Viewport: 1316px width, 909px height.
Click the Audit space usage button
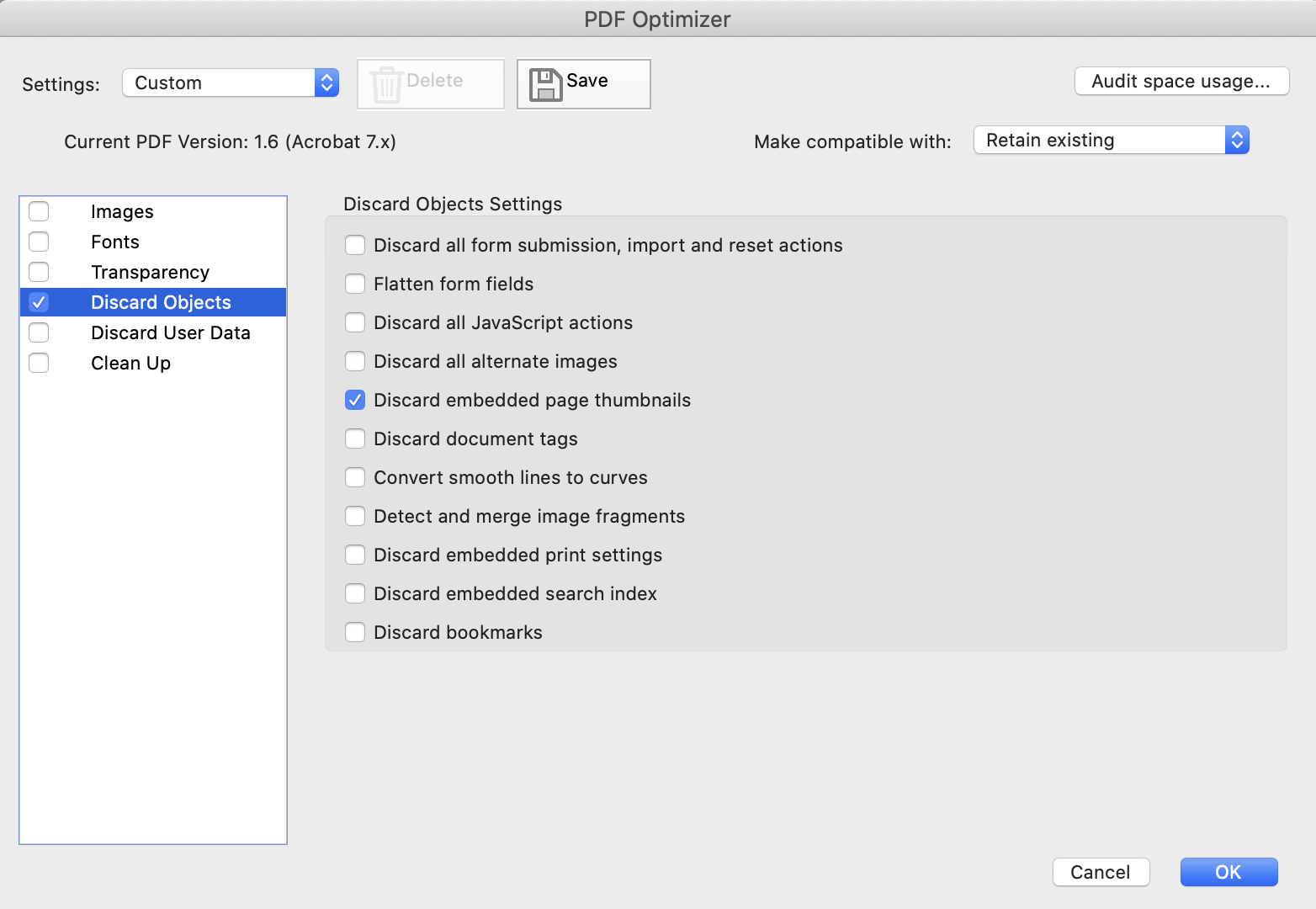(1181, 81)
